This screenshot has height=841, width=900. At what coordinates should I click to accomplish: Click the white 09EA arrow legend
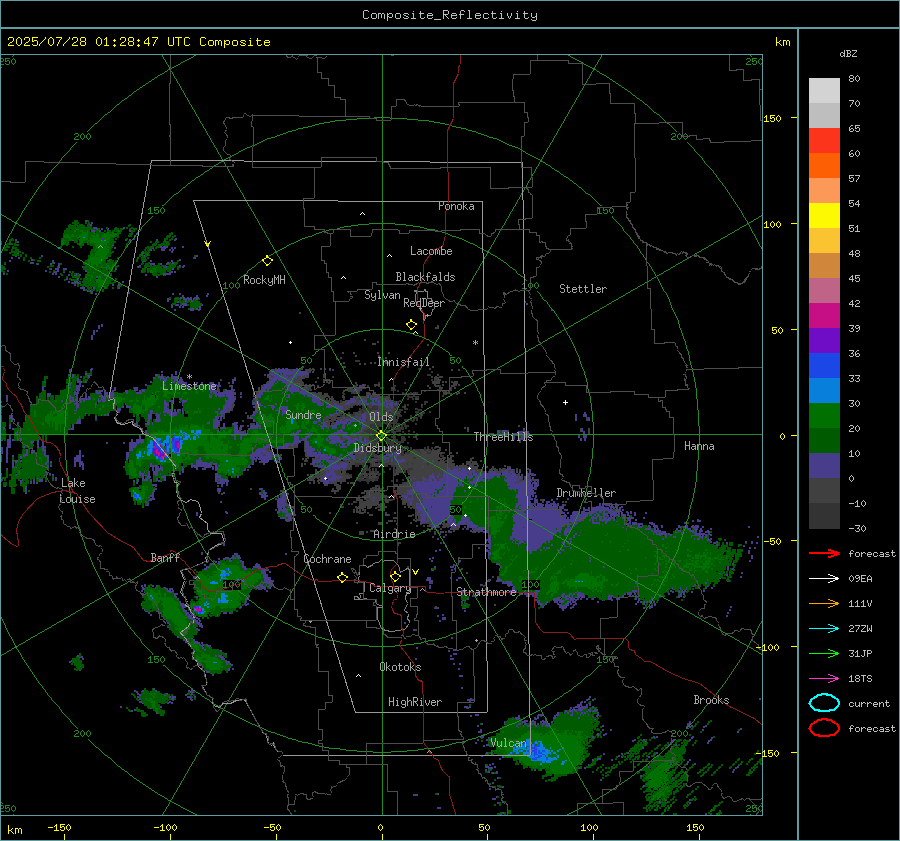click(824, 579)
